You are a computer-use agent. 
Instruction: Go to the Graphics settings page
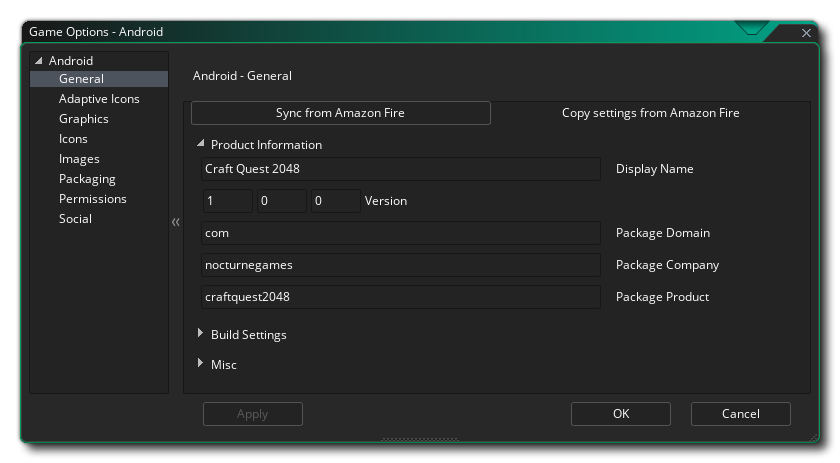click(x=84, y=119)
